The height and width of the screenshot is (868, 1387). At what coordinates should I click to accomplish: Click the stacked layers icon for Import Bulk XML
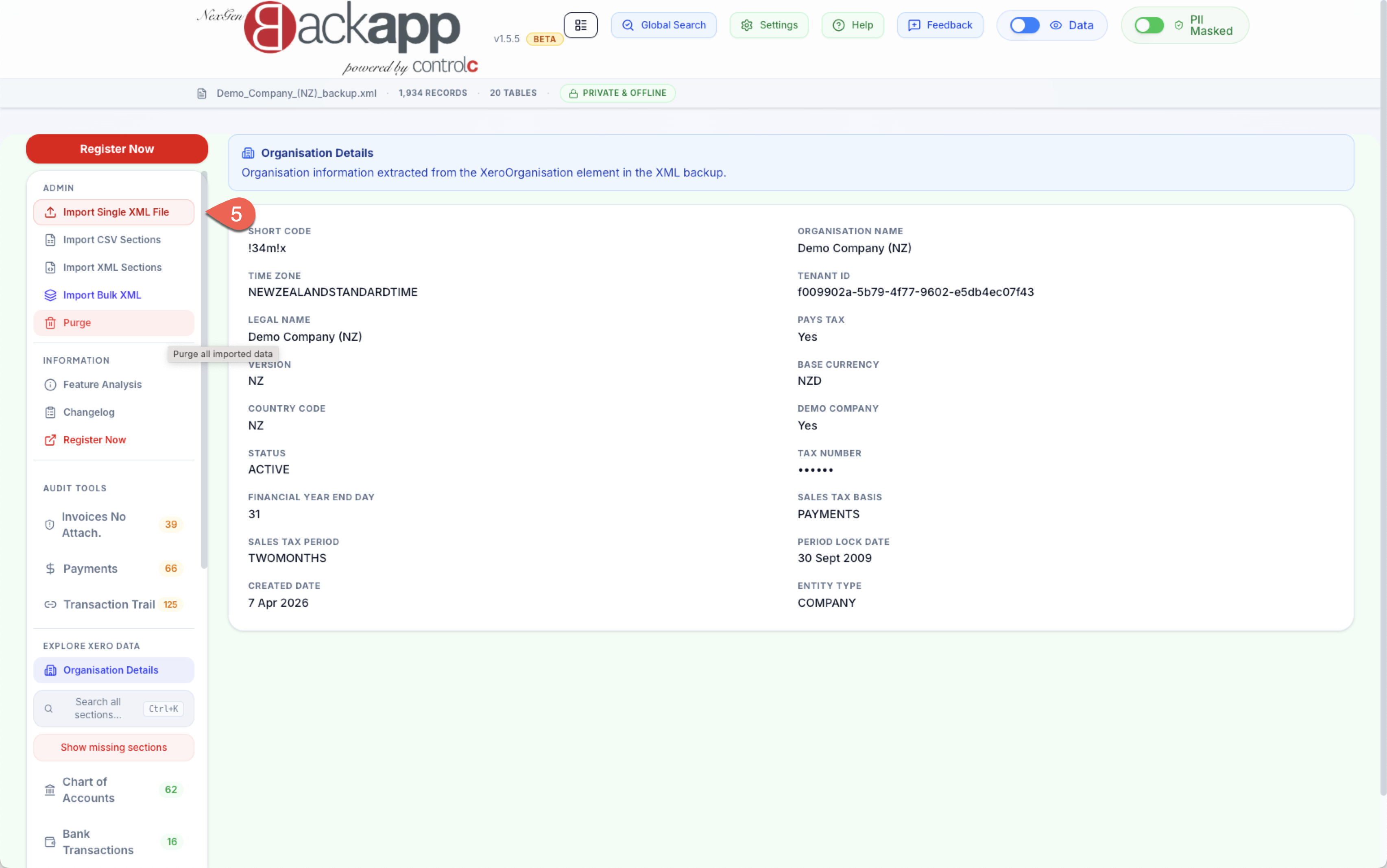tap(50, 295)
